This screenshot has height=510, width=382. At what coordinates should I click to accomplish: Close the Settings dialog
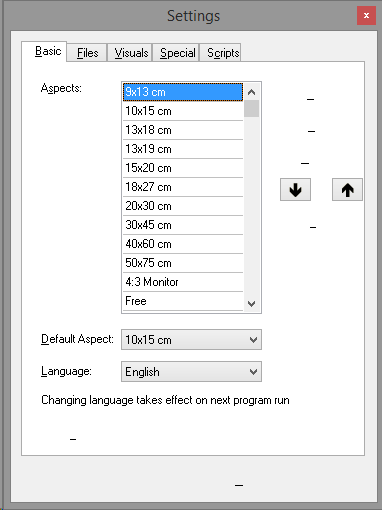366,16
